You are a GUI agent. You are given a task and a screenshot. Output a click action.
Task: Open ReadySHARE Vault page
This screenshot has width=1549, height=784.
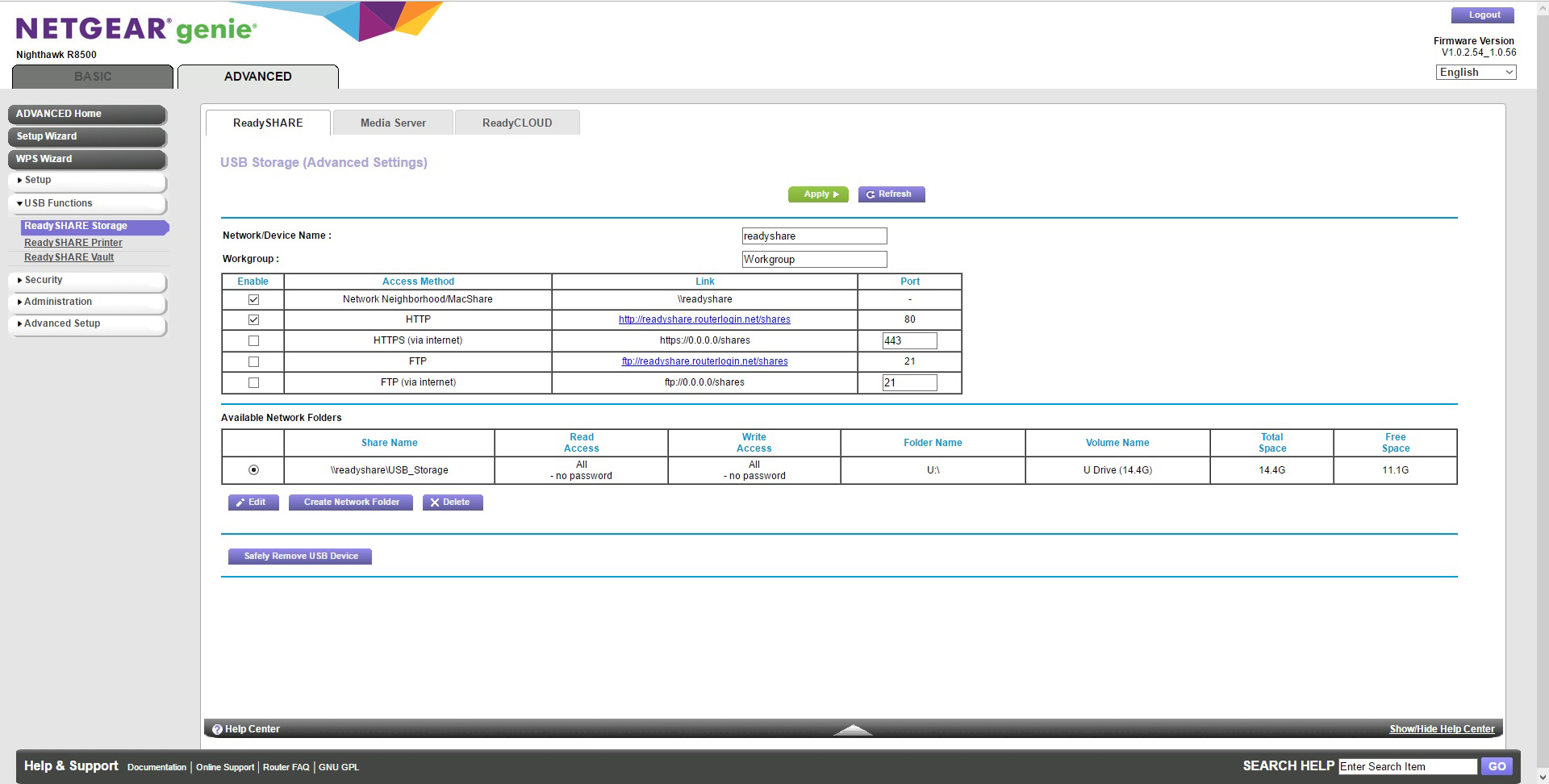coord(69,257)
